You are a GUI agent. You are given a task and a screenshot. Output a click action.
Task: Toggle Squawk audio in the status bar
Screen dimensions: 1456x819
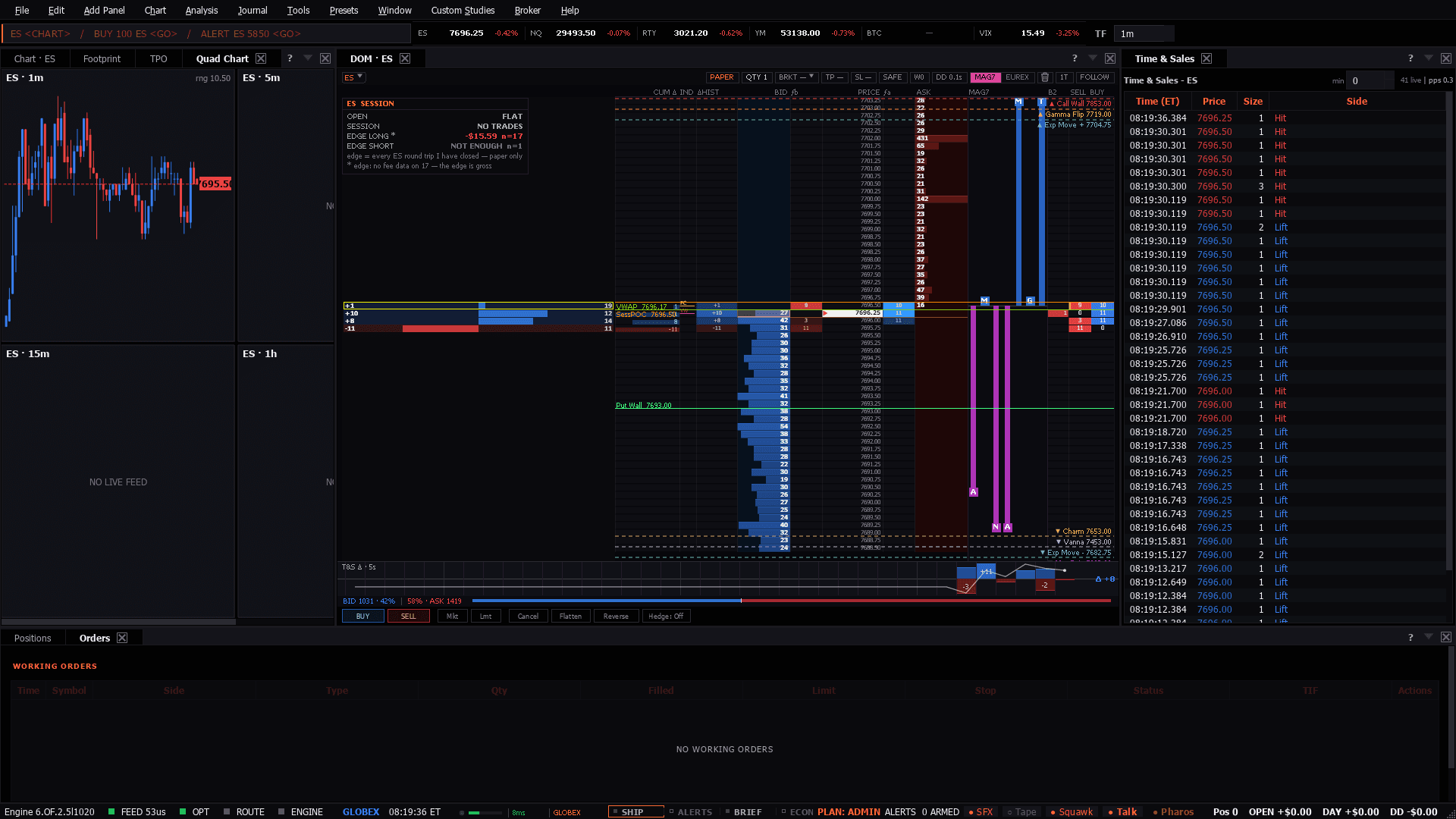[x=1072, y=811]
